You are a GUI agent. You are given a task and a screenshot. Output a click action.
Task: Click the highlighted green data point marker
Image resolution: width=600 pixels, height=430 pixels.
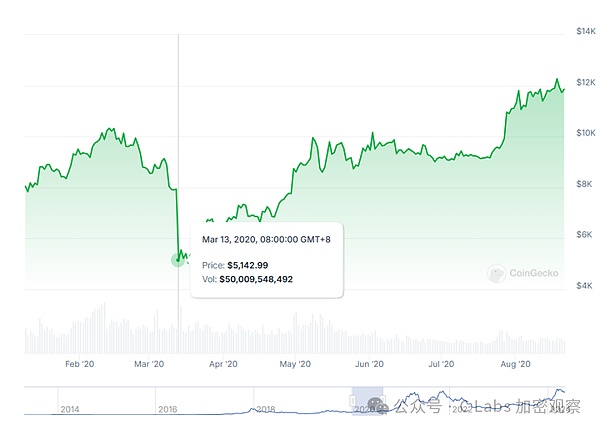click(178, 259)
